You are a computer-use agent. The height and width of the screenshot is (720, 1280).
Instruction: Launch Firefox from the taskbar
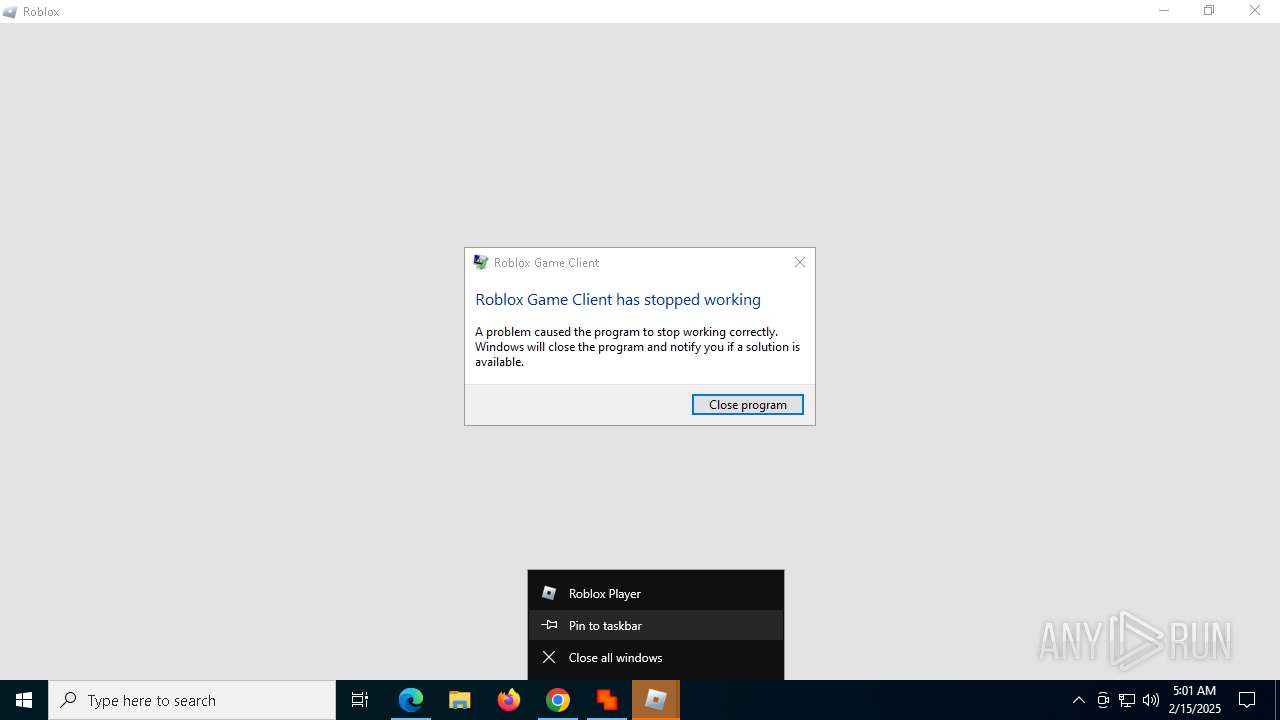(509, 700)
